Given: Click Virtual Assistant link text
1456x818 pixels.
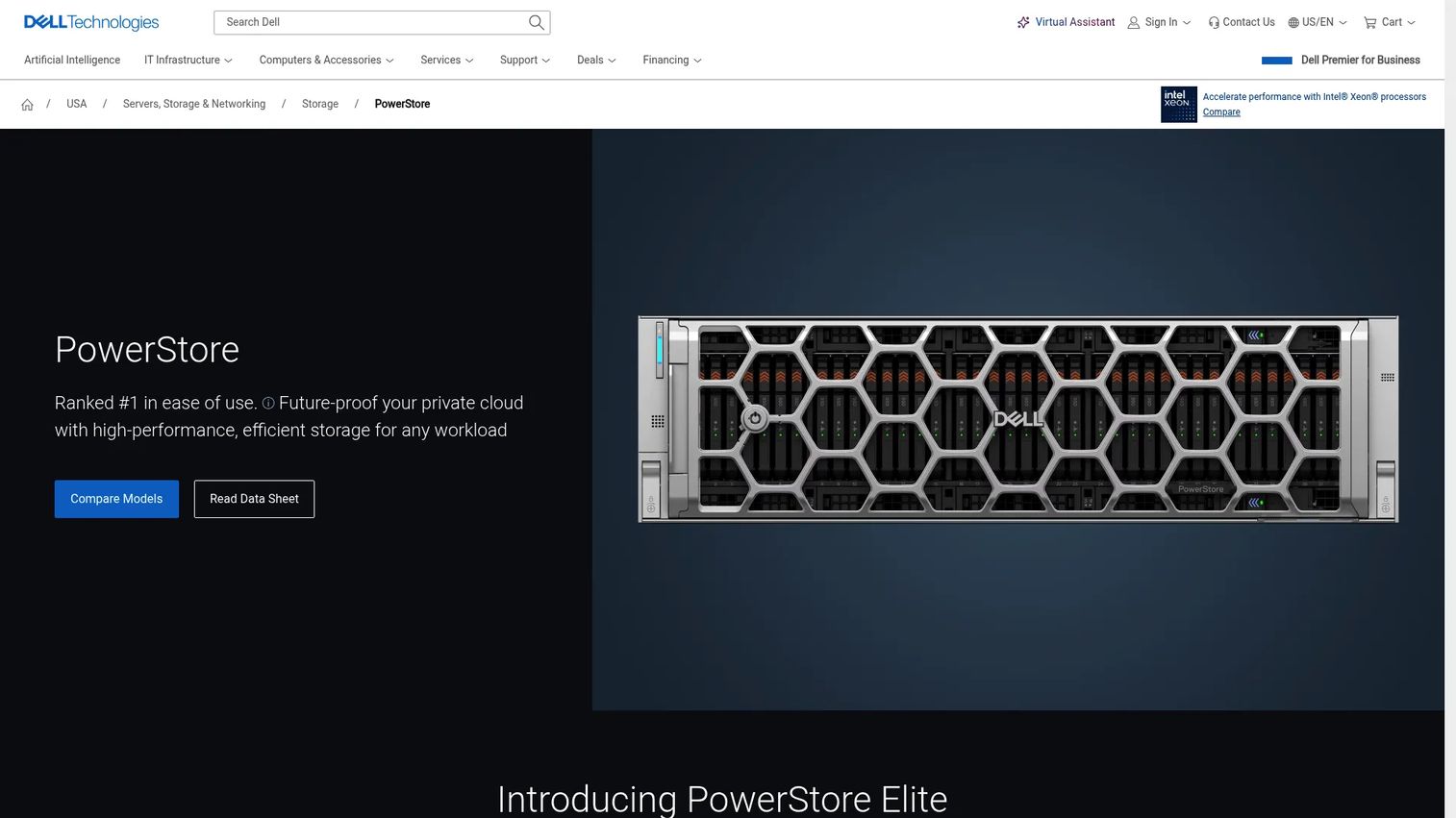Looking at the screenshot, I should [1074, 22].
